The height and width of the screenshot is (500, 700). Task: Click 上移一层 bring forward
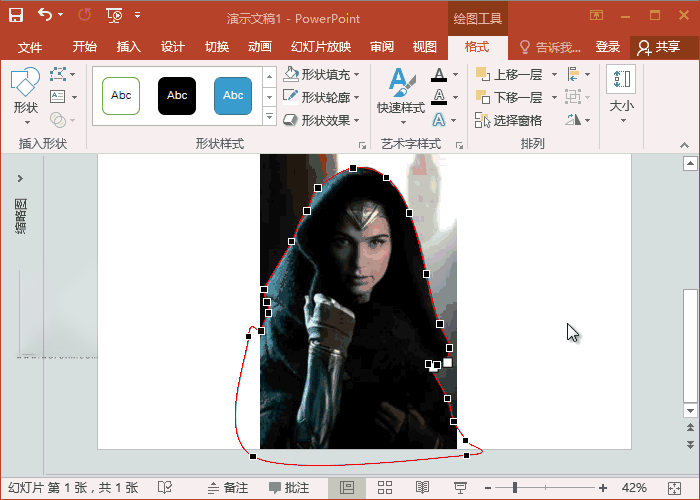pyautogui.click(x=509, y=74)
